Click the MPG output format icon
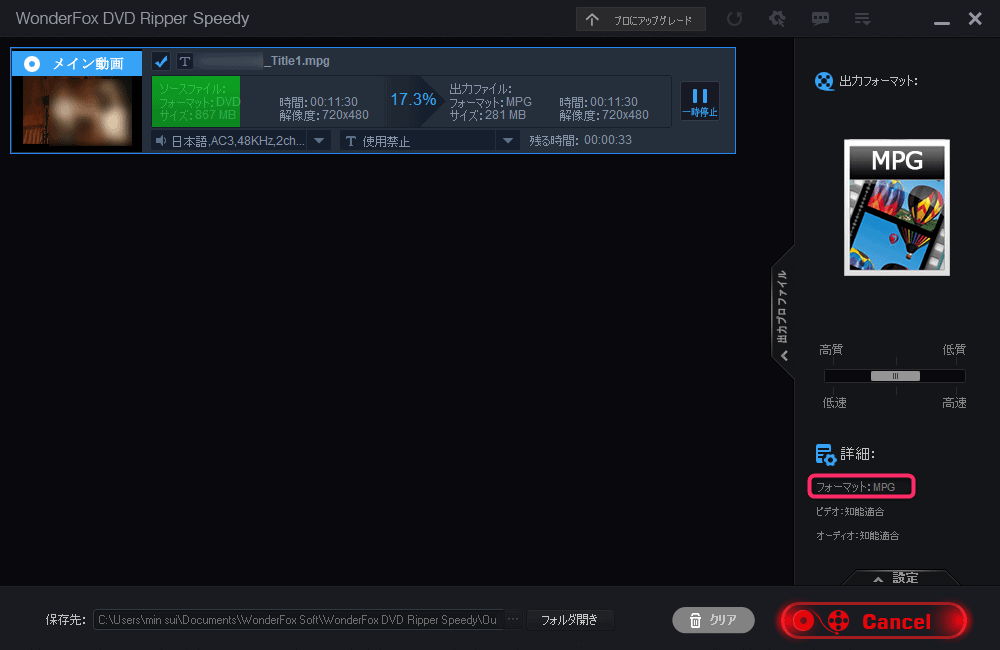The height and width of the screenshot is (650, 1000). pos(896,207)
